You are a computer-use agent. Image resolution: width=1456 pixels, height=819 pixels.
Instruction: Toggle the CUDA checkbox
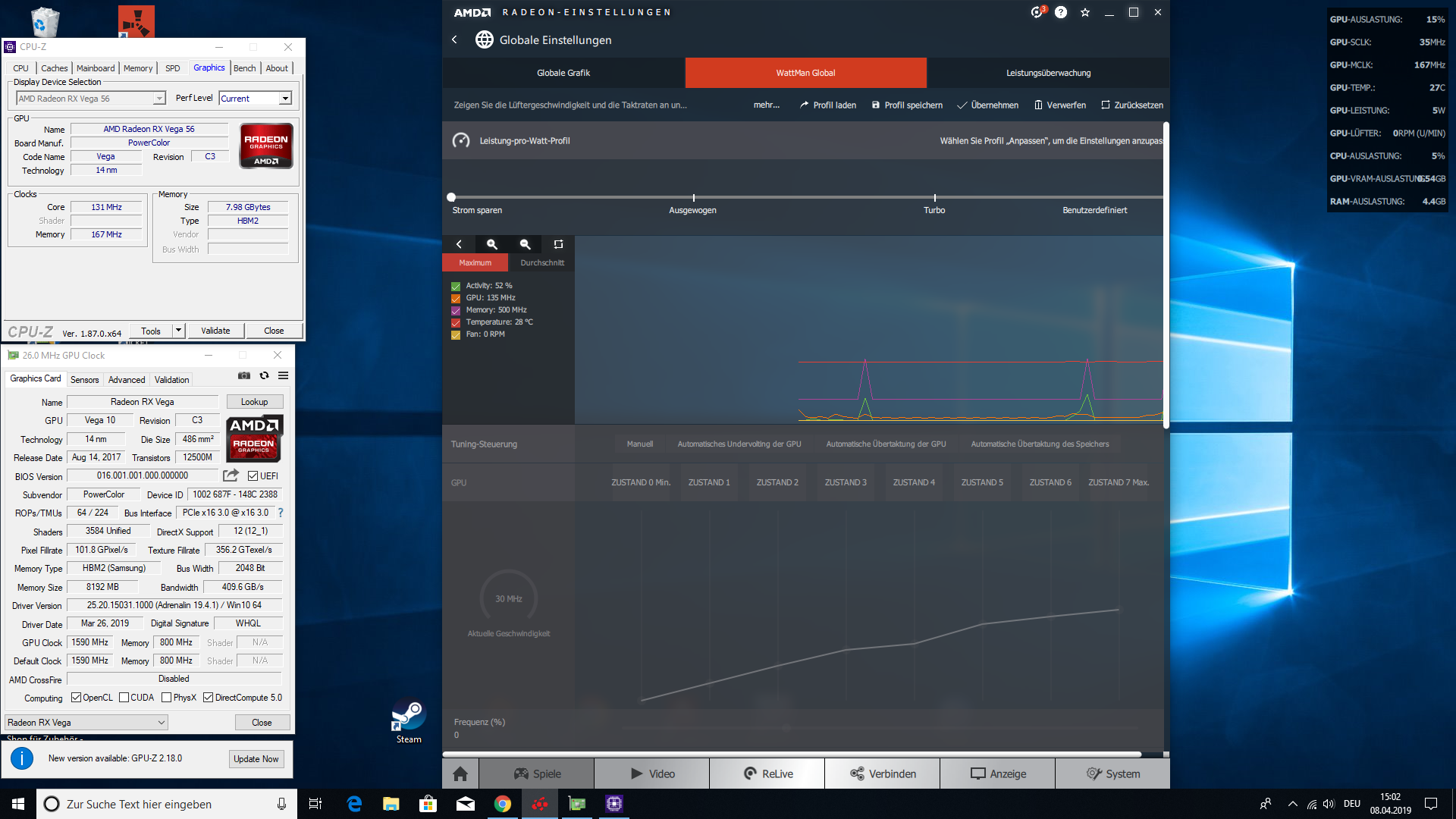click(124, 698)
